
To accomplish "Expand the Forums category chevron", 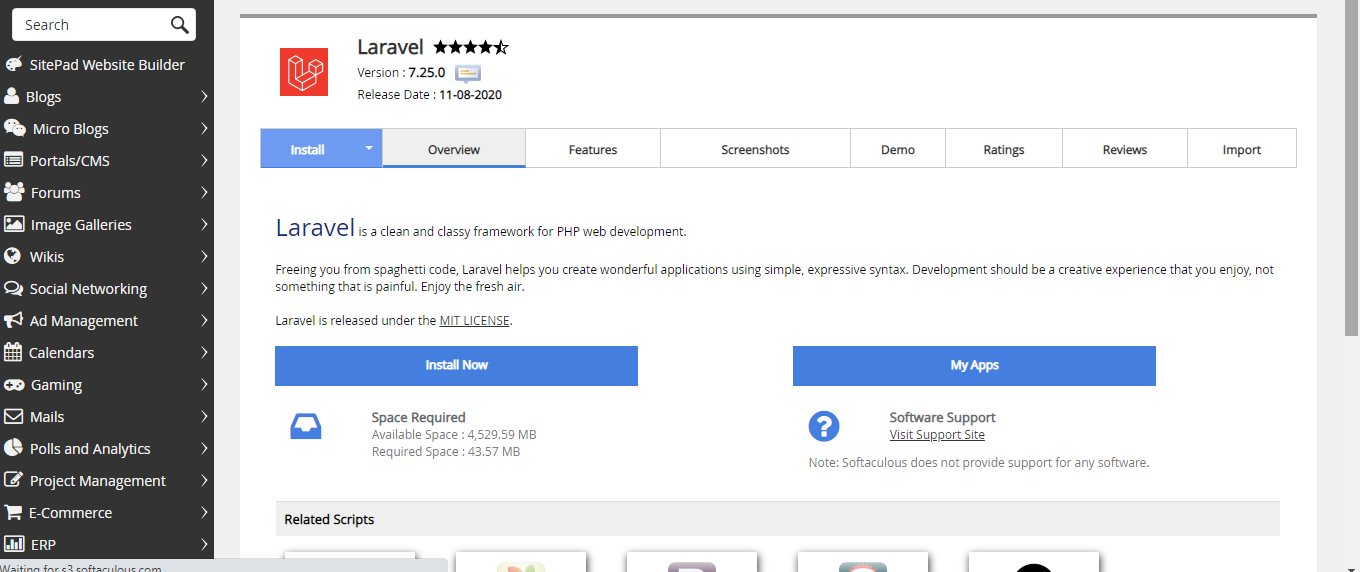I will point(204,192).
